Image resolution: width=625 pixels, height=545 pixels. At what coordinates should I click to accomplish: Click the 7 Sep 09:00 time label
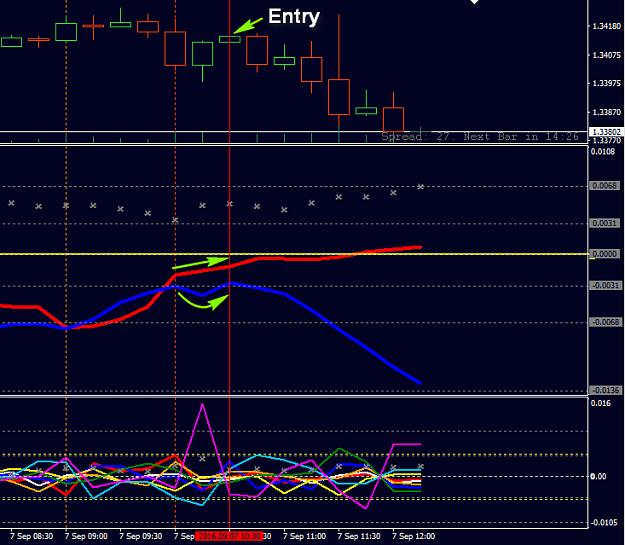(x=86, y=536)
